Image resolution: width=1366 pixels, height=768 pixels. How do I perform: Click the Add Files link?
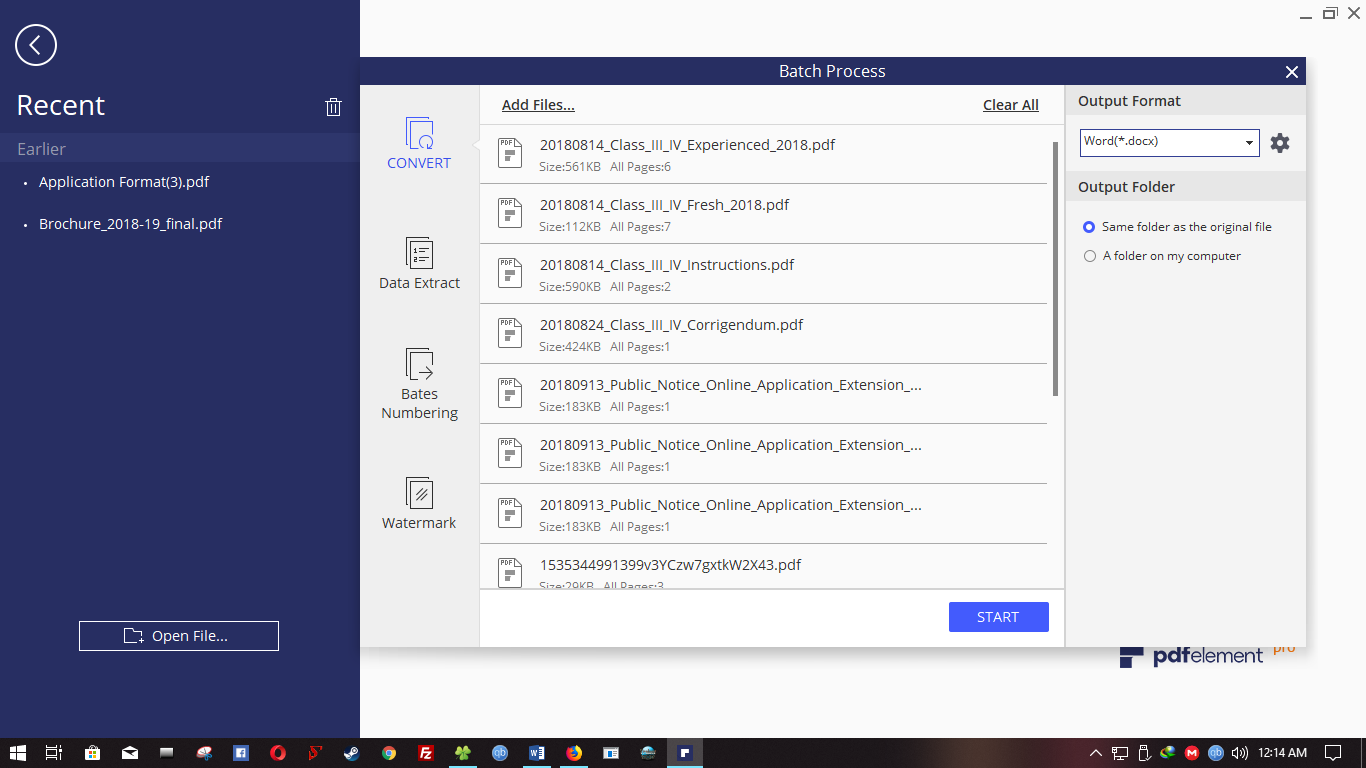click(x=538, y=105)
